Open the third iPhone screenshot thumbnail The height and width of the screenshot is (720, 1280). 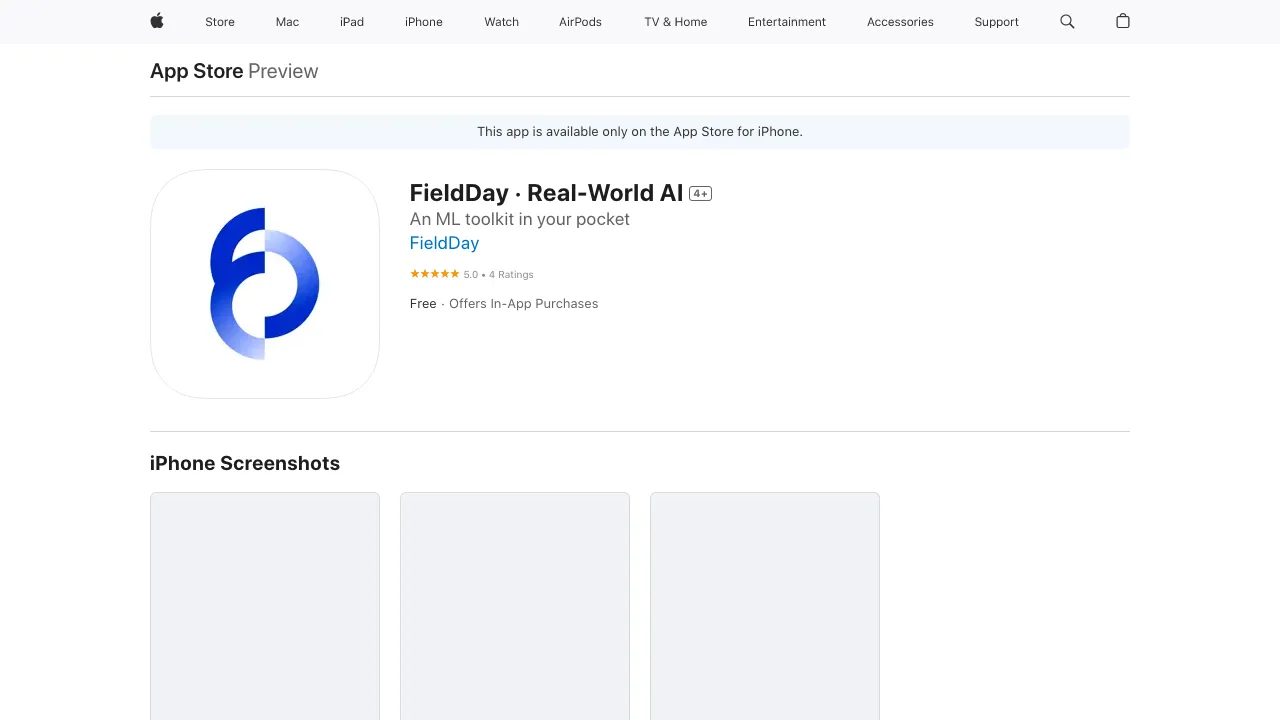[765, 606]
